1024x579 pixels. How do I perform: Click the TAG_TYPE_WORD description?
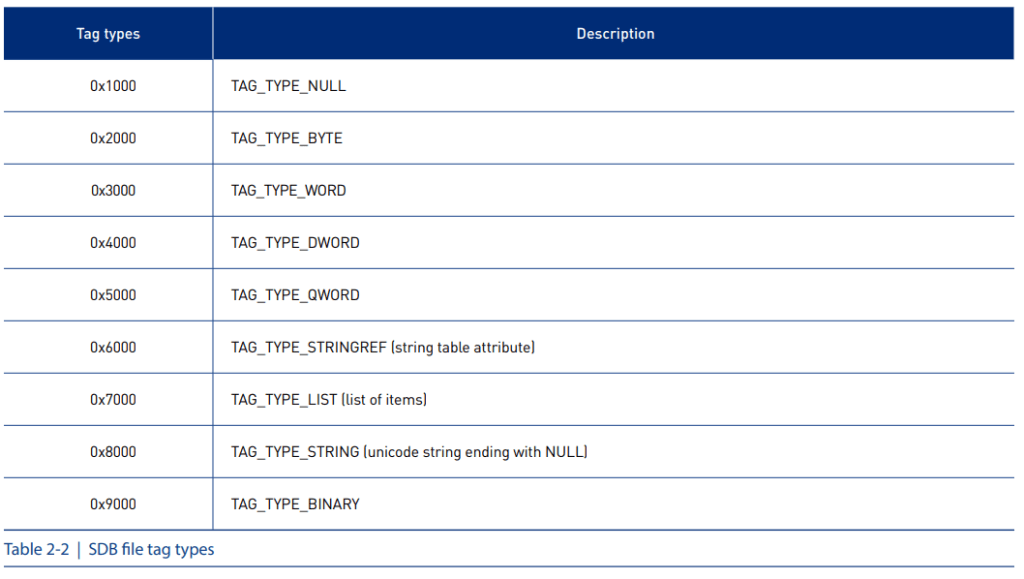coord(289,190)
